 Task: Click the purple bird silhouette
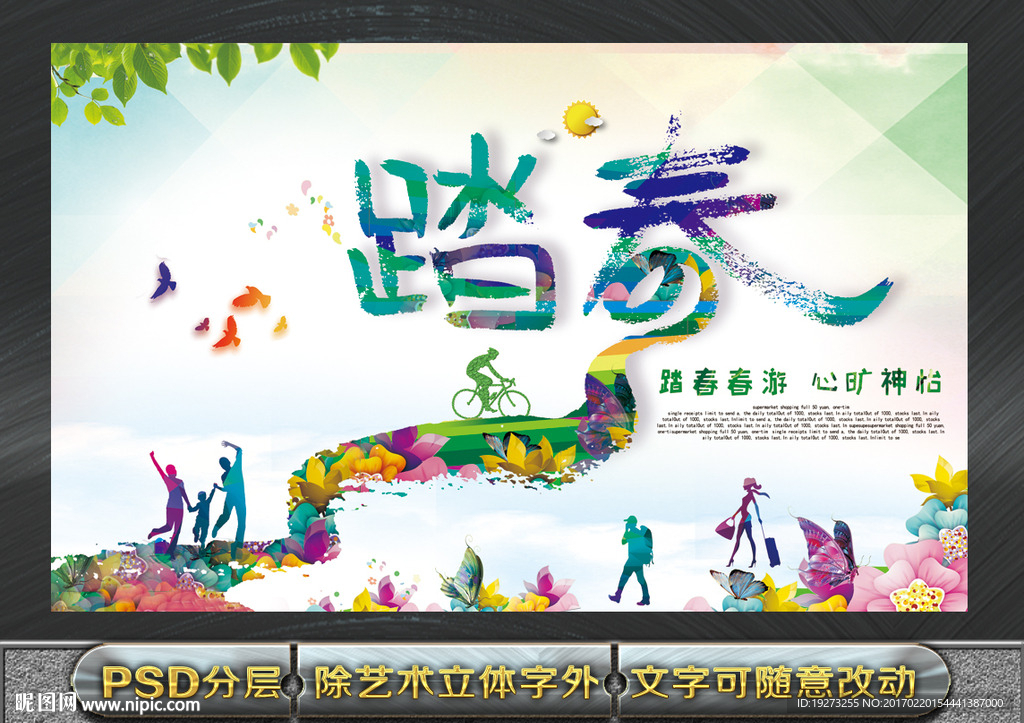(163, 279)
